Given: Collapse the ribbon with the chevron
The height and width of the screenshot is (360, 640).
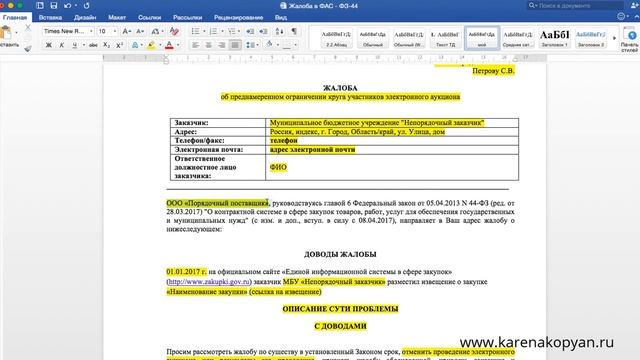Looking at the screenshot, I should [636, 16].
